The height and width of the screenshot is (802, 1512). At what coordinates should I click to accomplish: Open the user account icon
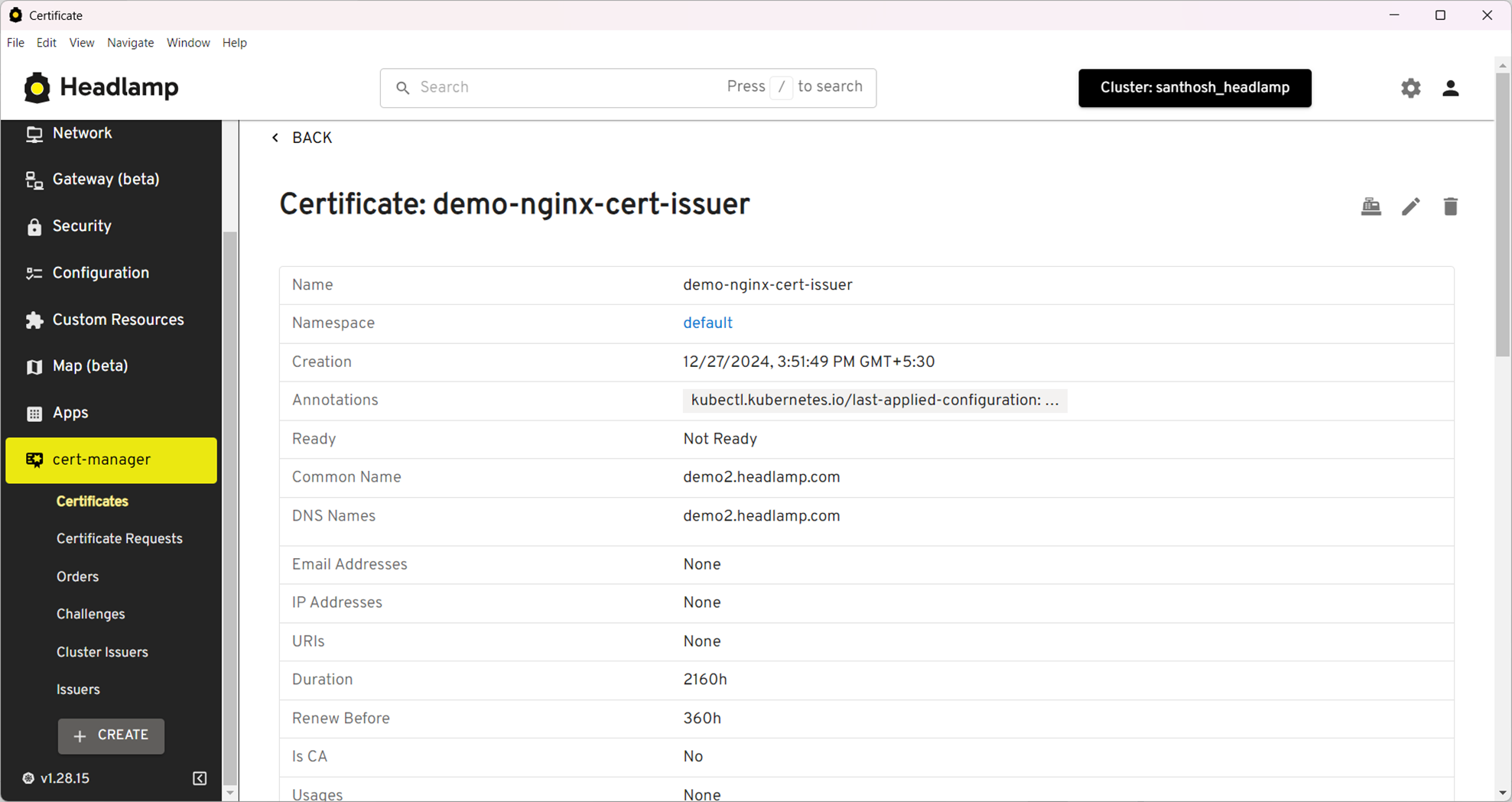pos(1451,88)
